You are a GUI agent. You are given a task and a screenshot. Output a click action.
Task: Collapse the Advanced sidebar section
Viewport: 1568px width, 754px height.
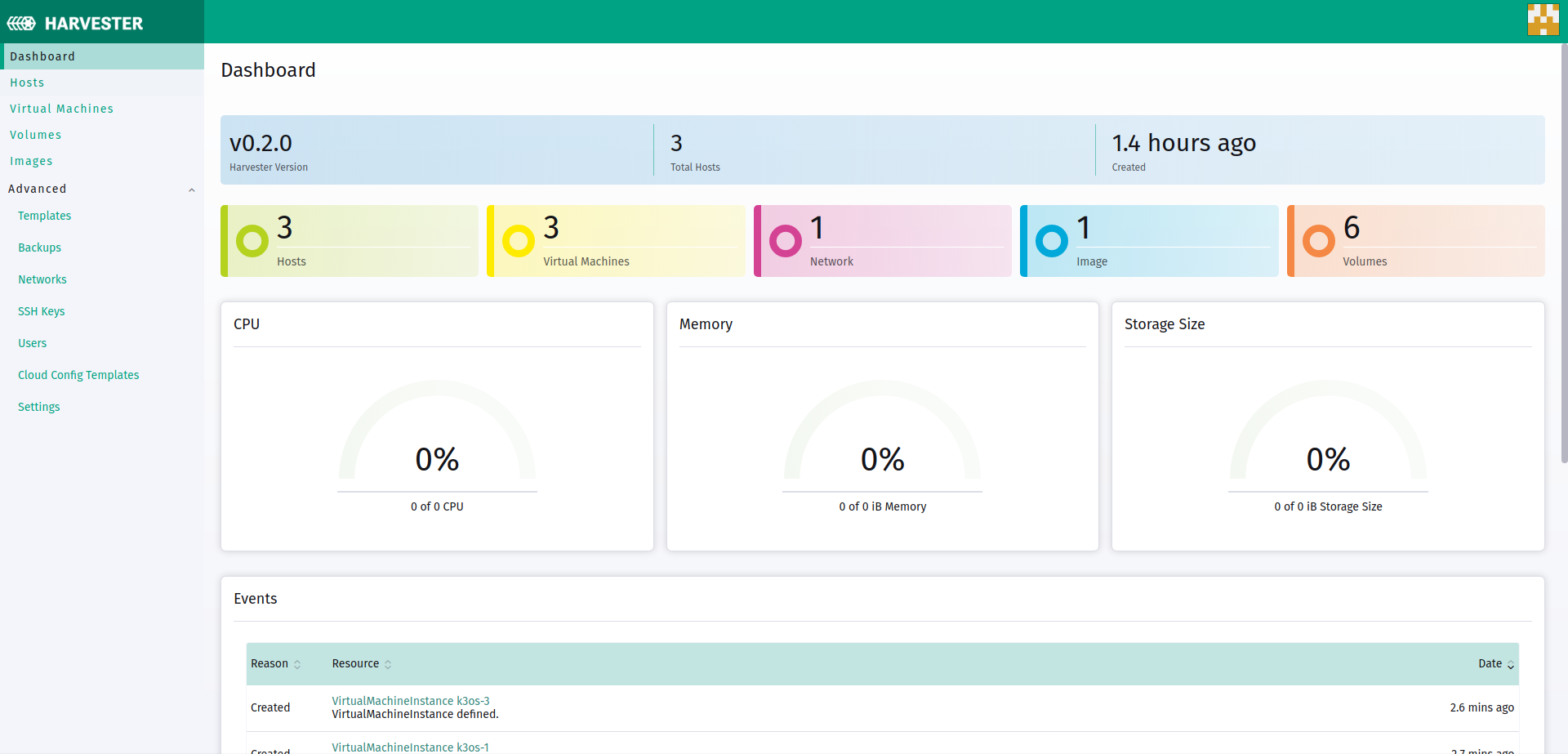coord(192,189)
